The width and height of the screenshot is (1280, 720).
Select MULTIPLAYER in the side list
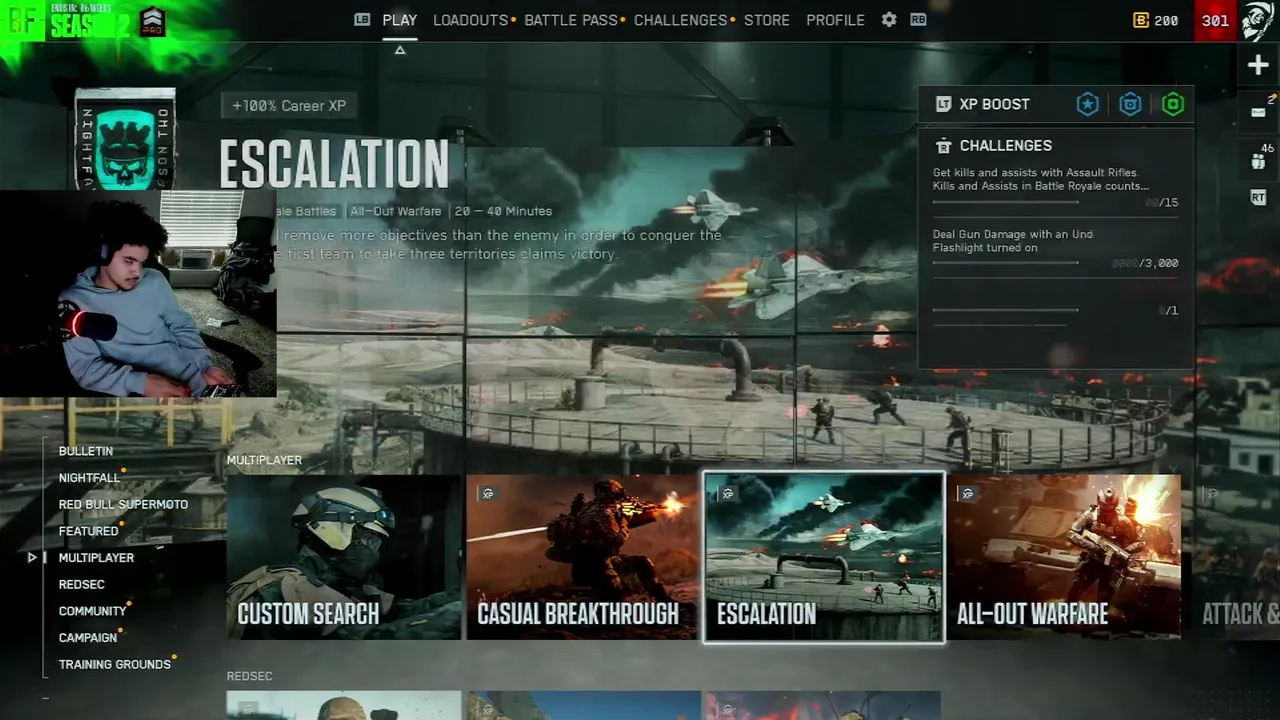pyautogui.click(x=96, y=558)
